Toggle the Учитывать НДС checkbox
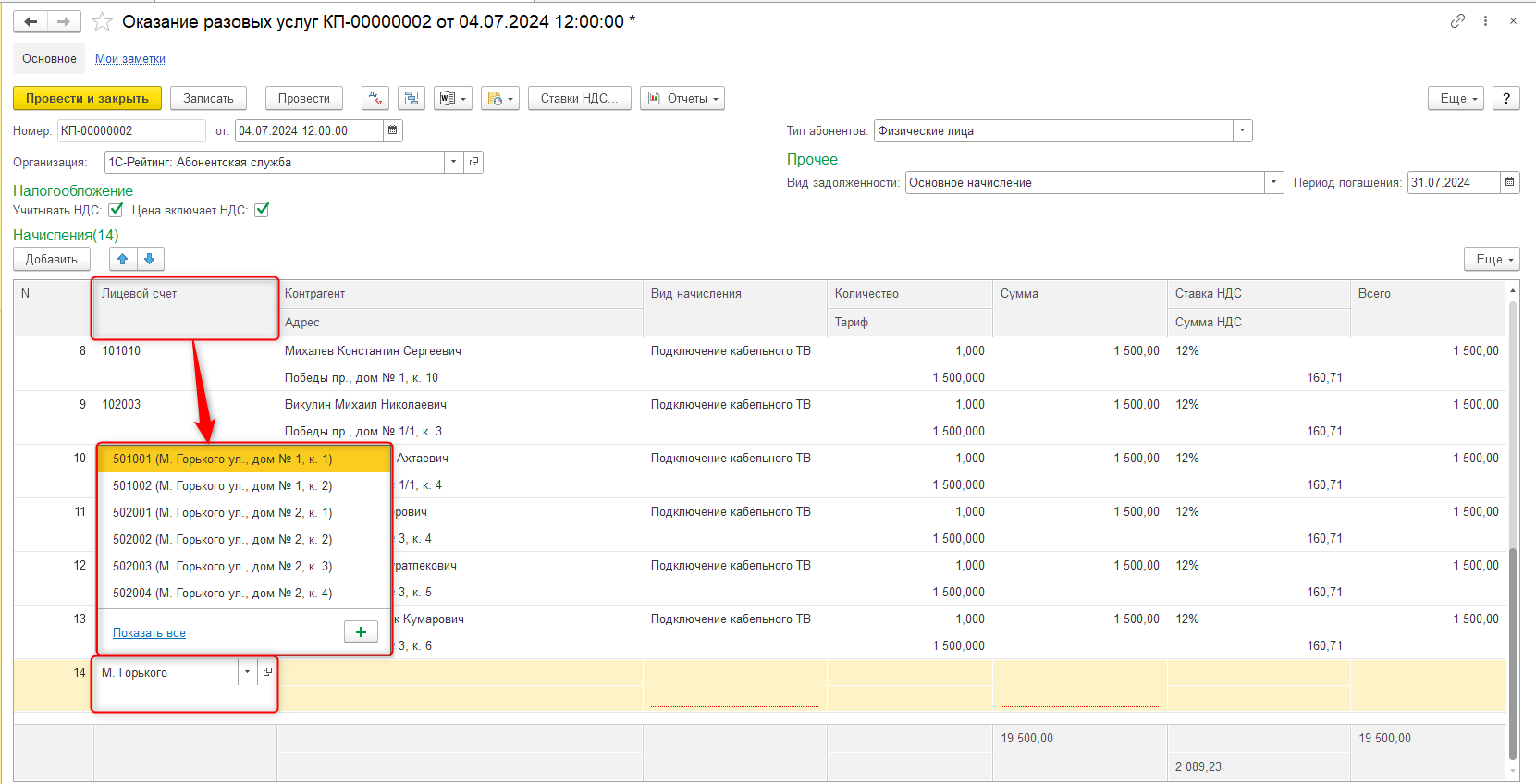The width and height of the screenshot is (1536, 784). point(116,210)
